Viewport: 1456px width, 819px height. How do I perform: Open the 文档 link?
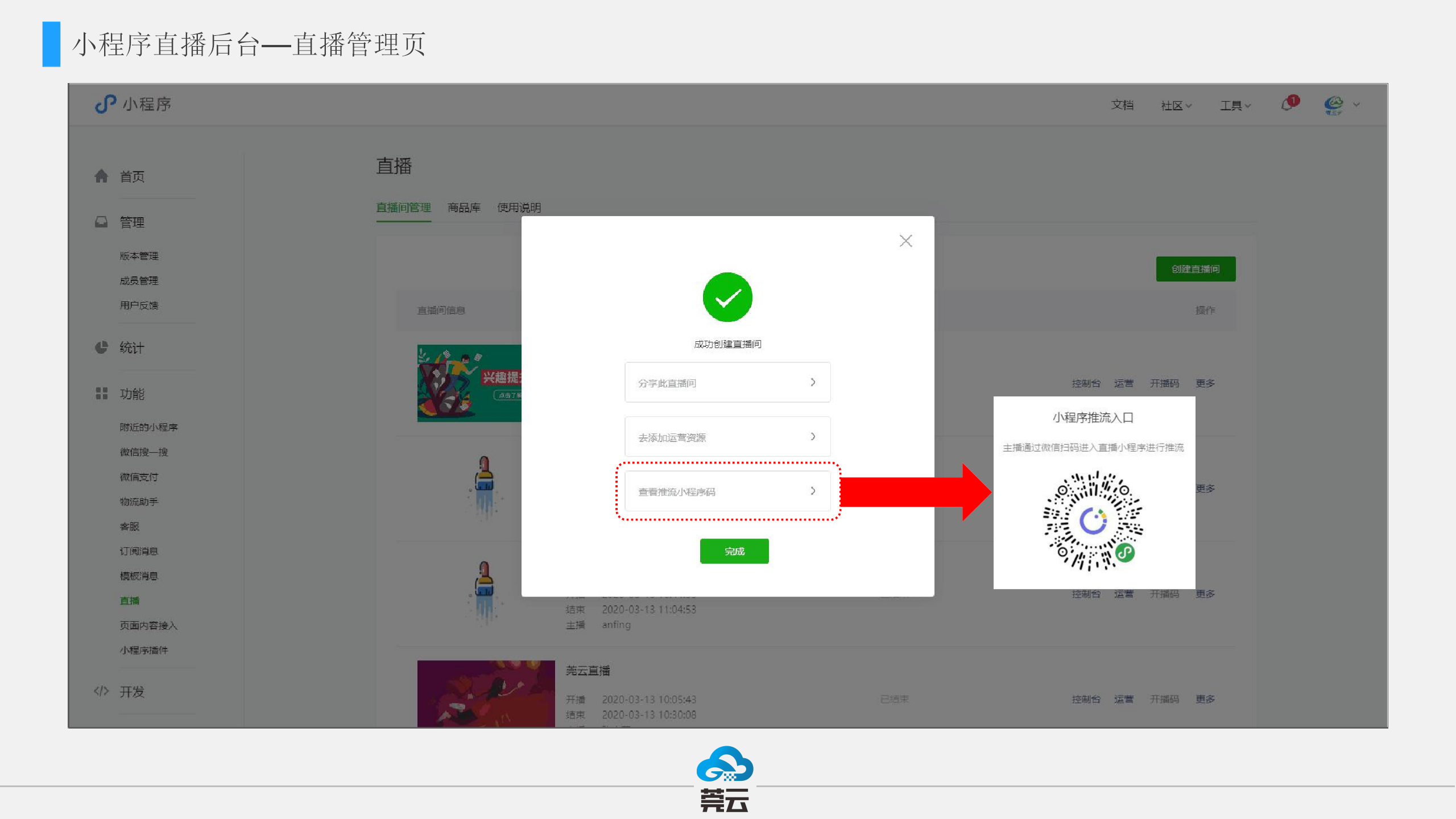[x=1122, y=105]
